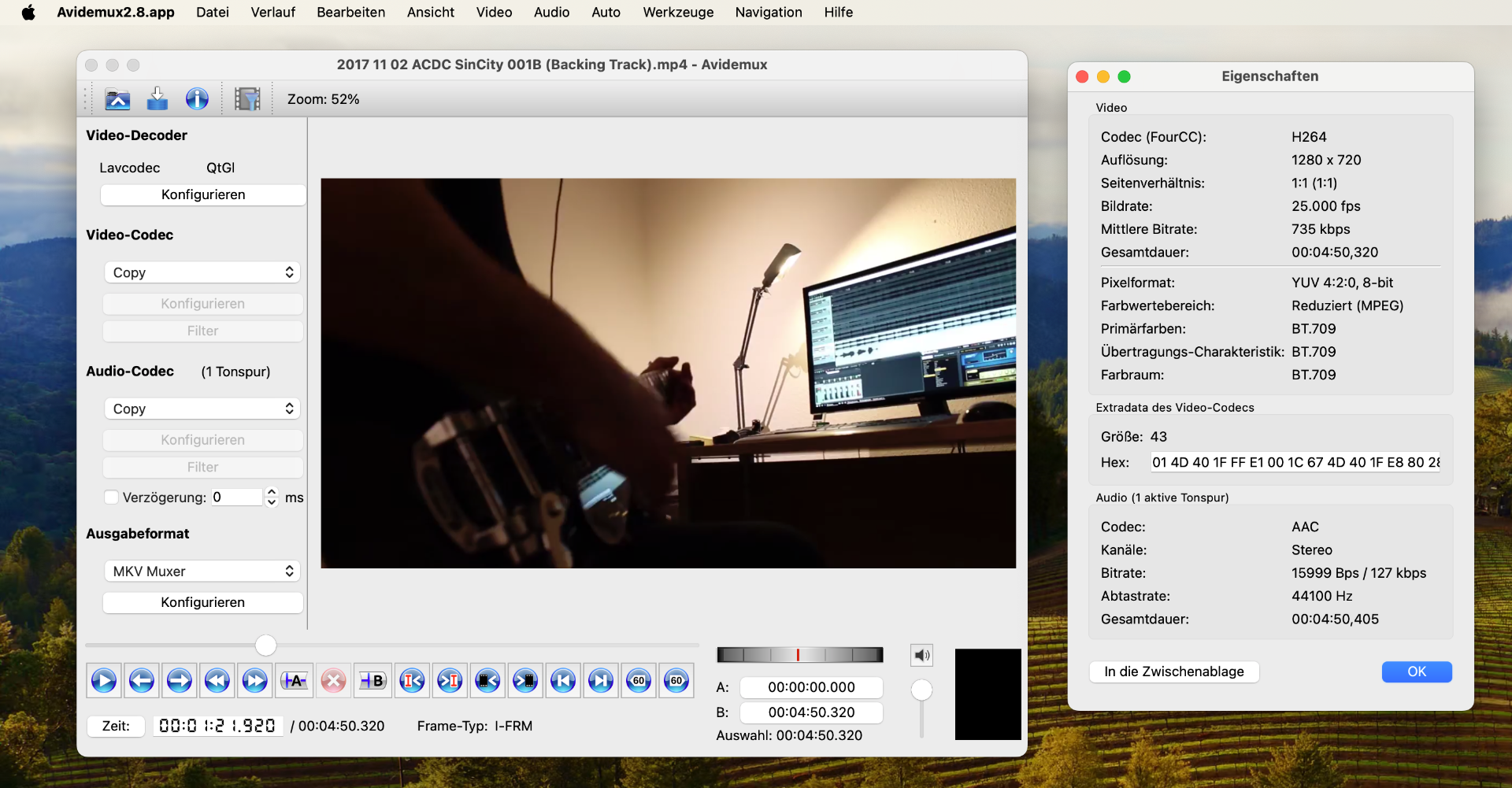Open the Avidemux2.8.app application menu
The width and height of the screenshot is (1512, 788).
point(116,13)
